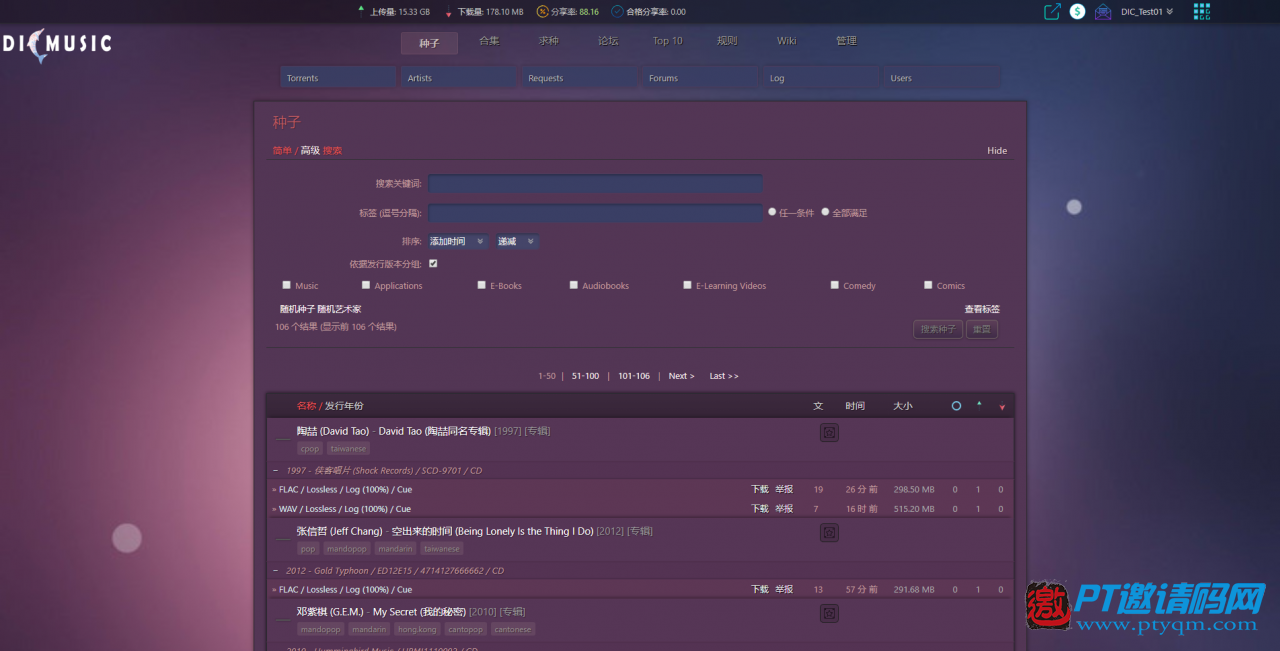The image size is (1280, 651).
Task: Toggle the E-Books category checkbox
Action: tap(481, 285)
